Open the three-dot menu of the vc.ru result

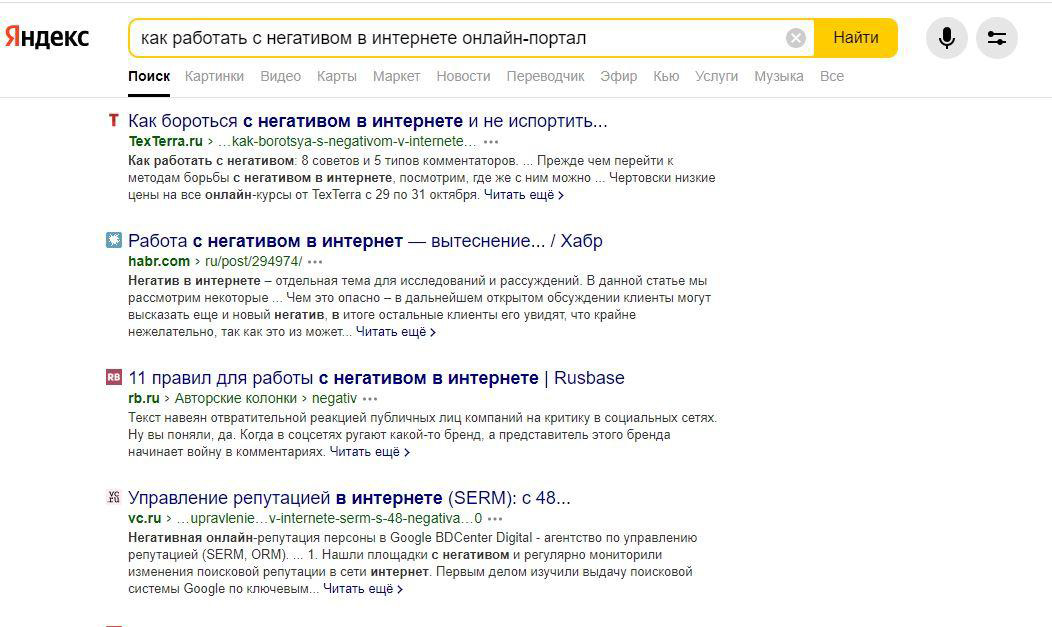pos(495,518)
